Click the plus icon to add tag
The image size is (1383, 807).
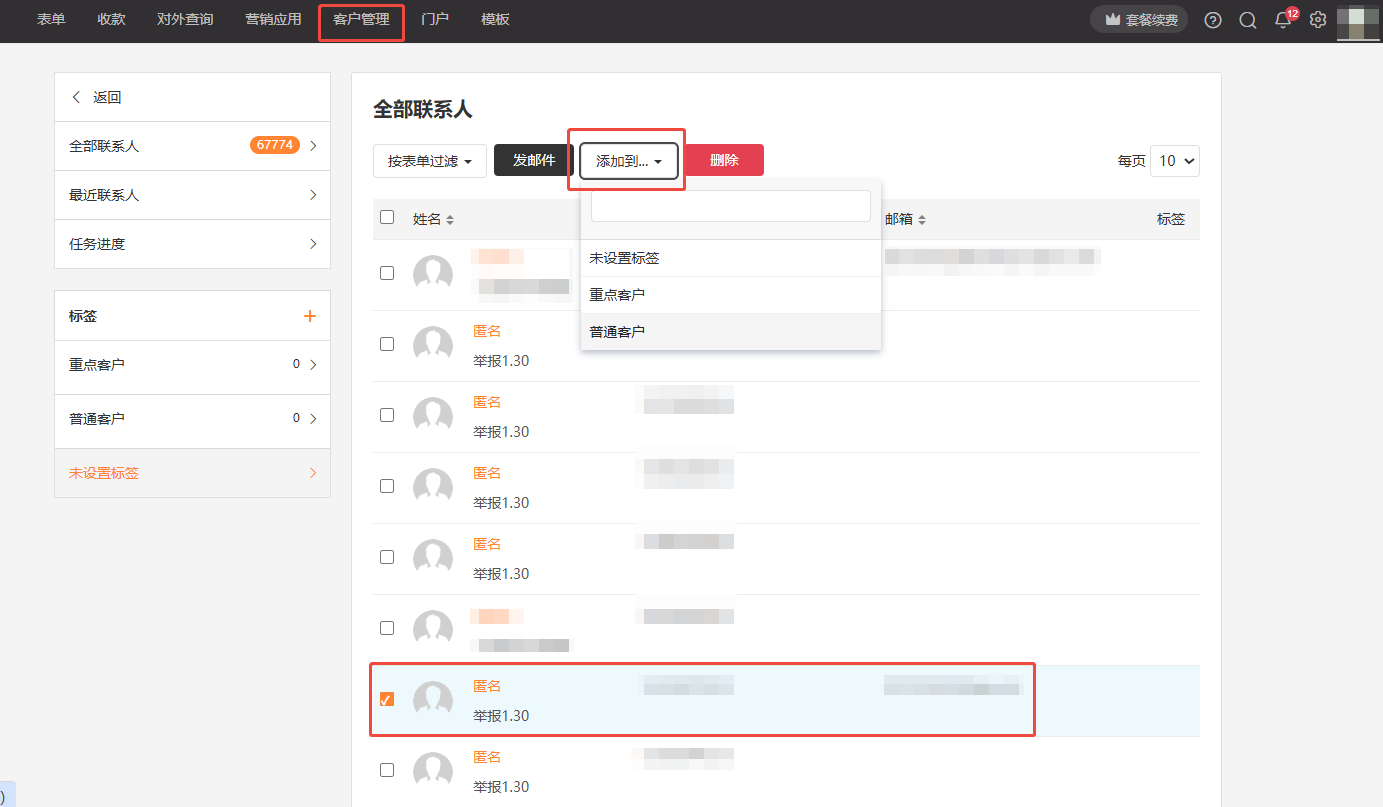click(x=310, y=316)
